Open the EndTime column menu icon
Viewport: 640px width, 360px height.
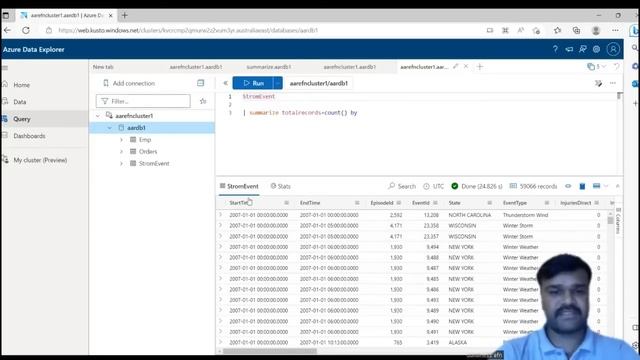coord(357,203)
